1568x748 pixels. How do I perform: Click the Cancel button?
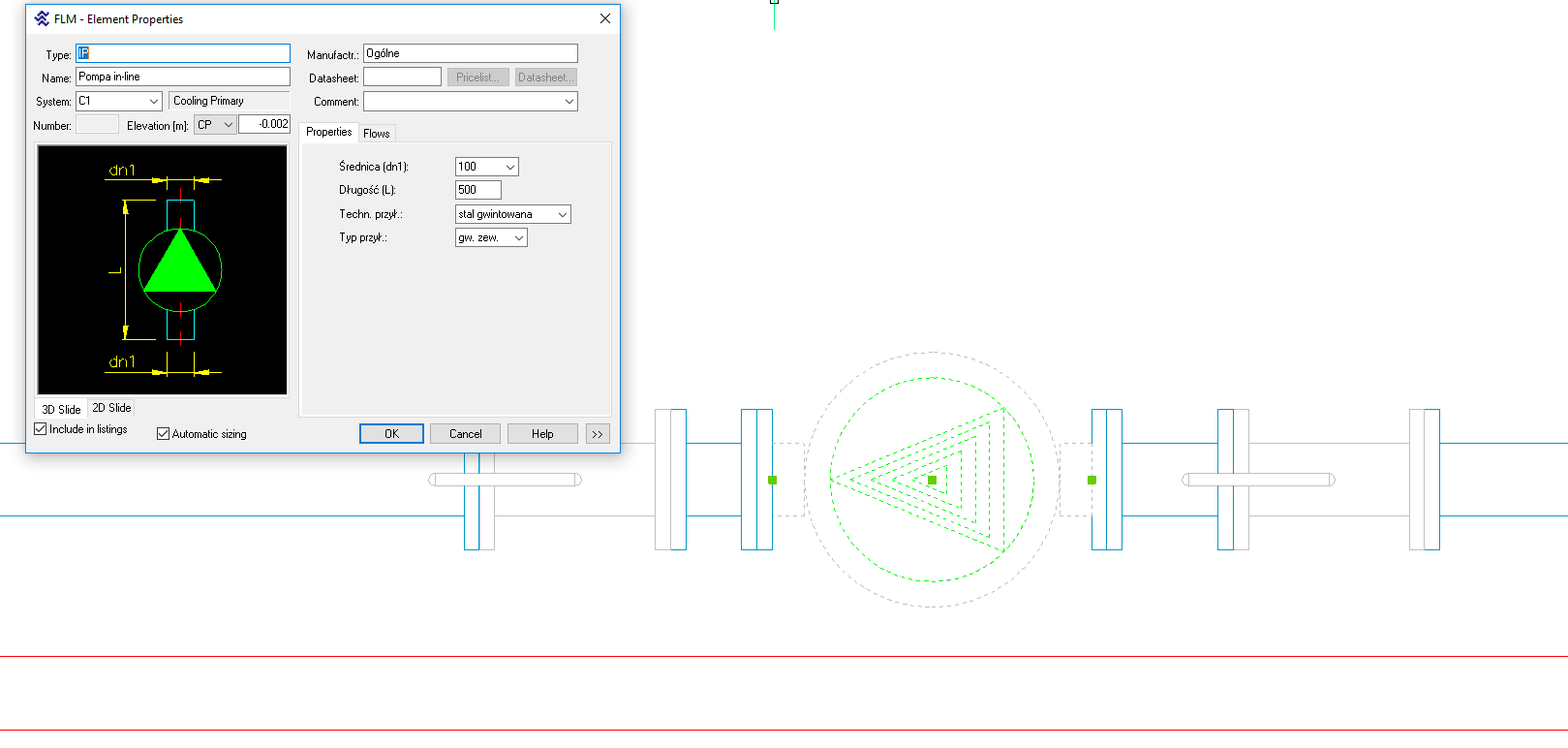[465, 434]
